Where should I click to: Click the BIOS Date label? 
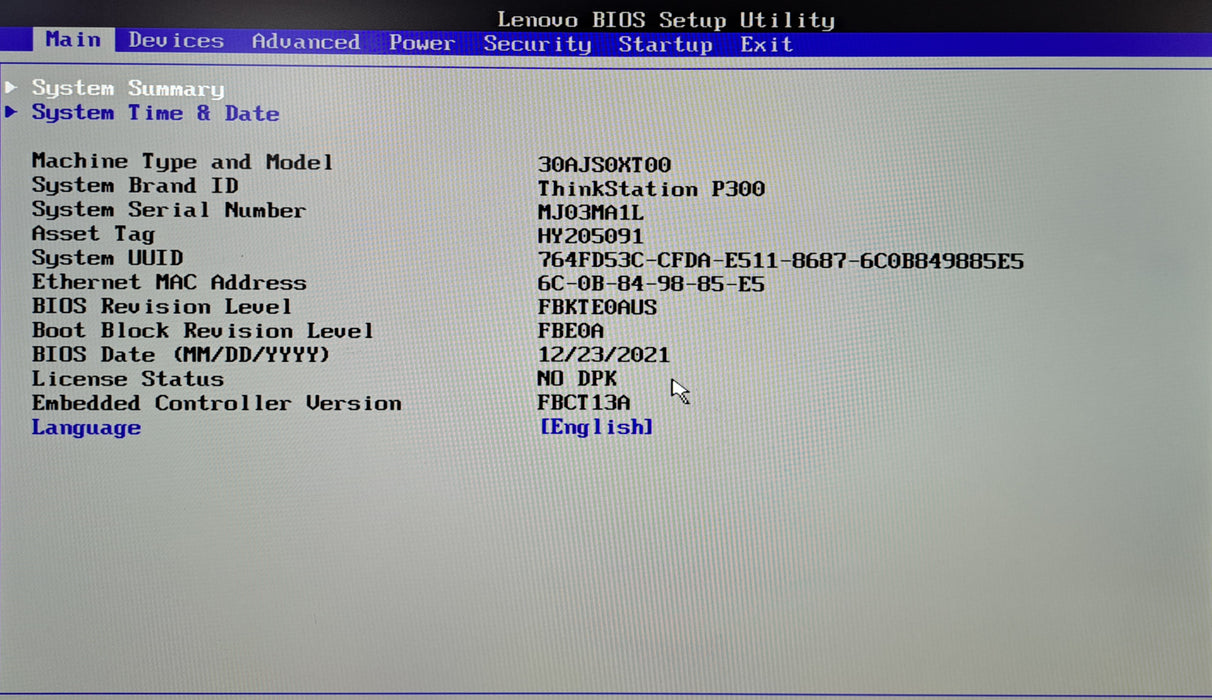pos(180,355)
